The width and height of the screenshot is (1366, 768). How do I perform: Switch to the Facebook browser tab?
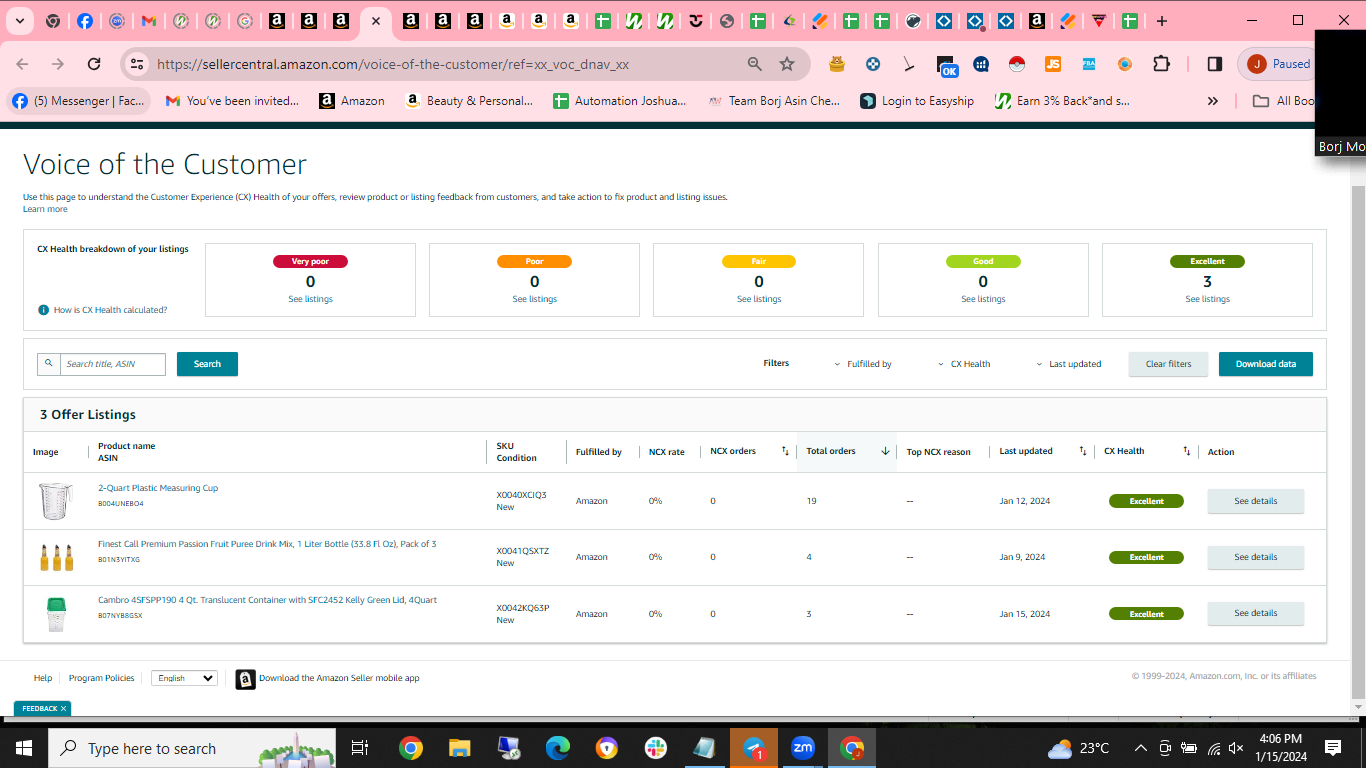tap(85, 20)
